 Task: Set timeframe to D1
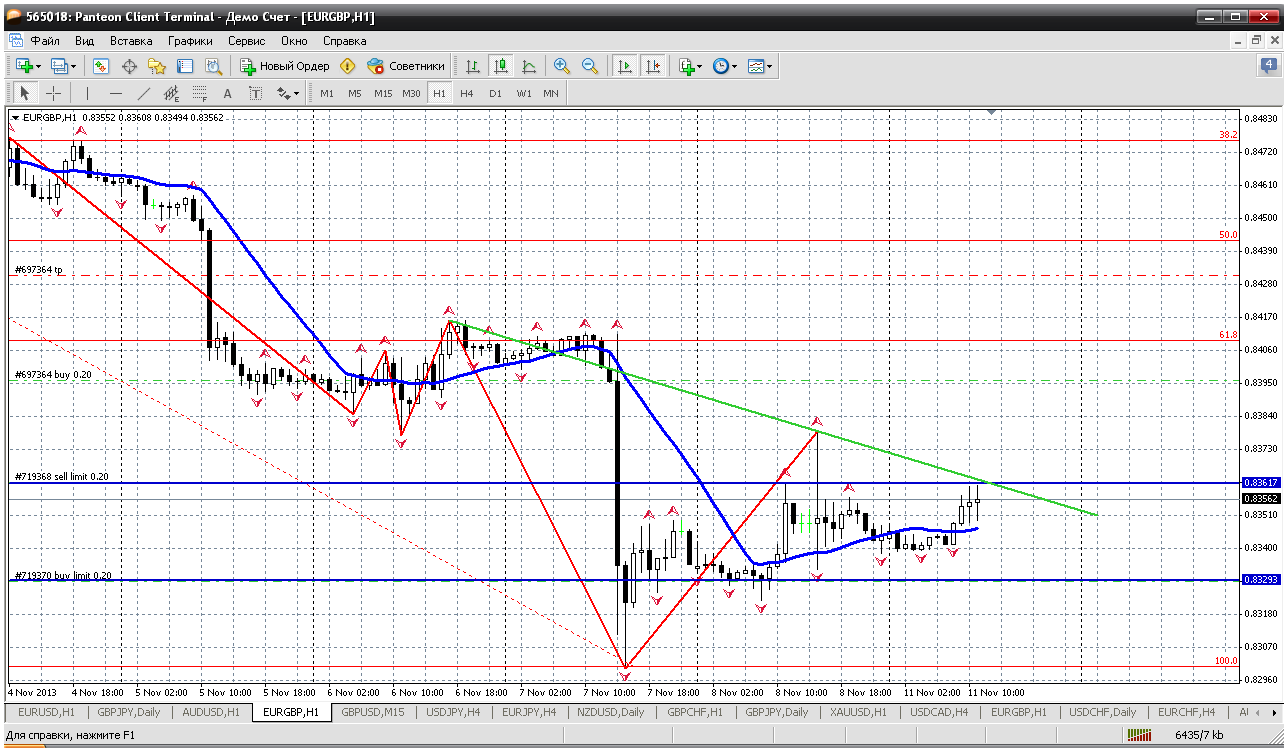point(495,93)
